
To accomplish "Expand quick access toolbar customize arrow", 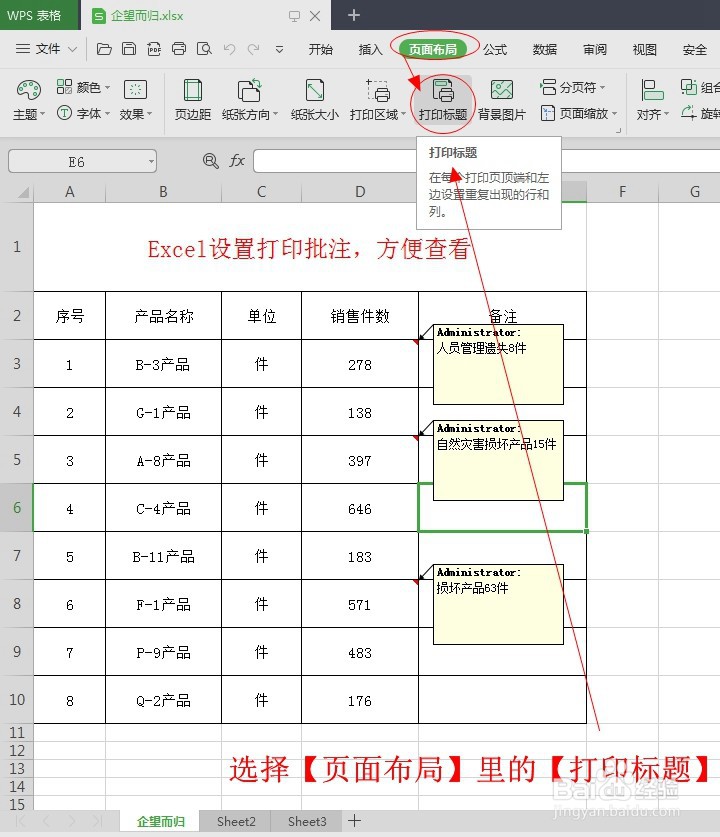I will [279, 50].
